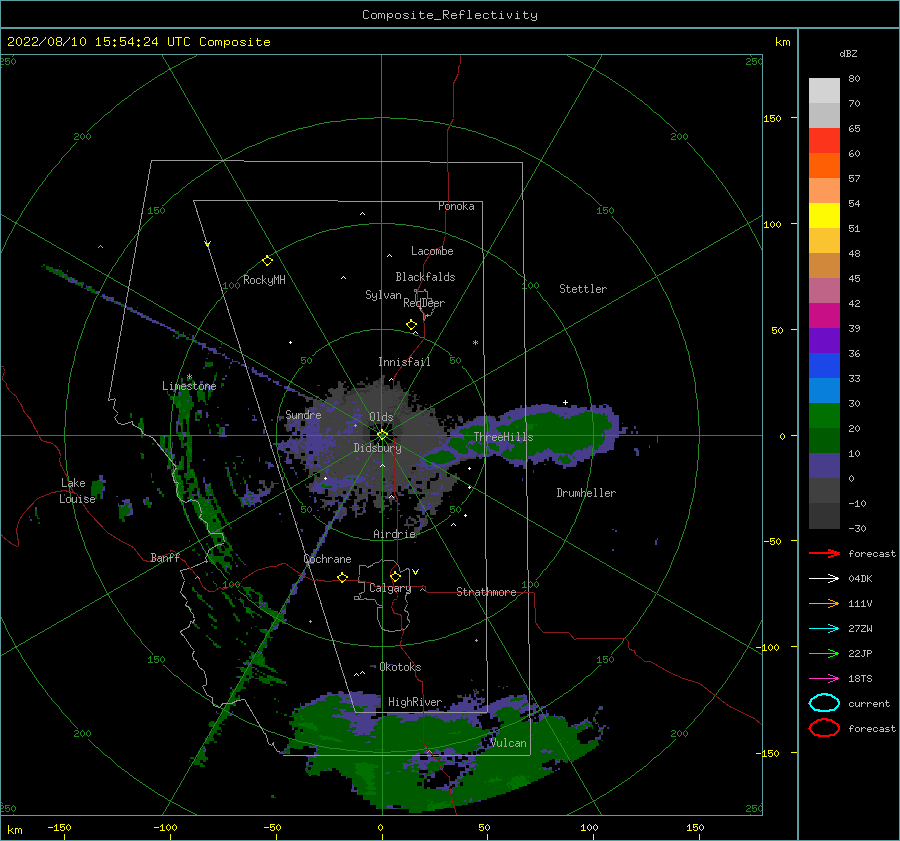Image resolution: width=900 pixels, height=841 pixels.
Task: Select the 20 dBZ green color swatch
Action: click(x=824, y=415)
